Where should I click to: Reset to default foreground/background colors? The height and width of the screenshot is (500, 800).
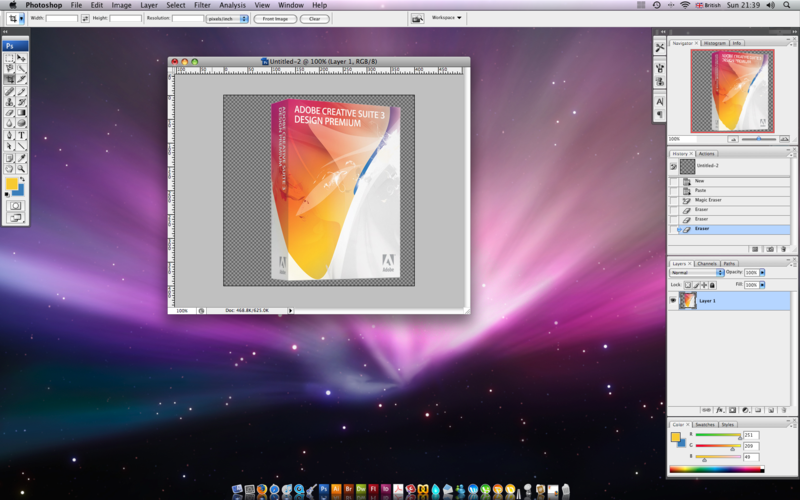pyautogui.click(x=7, y=194)
